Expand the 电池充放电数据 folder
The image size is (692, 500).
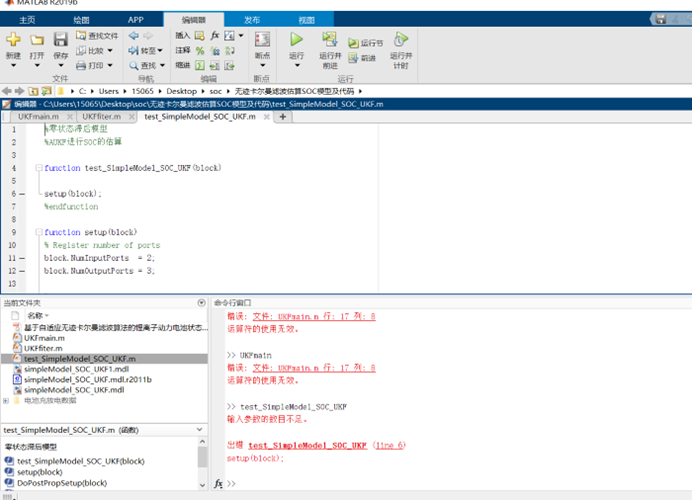[5, 400]
